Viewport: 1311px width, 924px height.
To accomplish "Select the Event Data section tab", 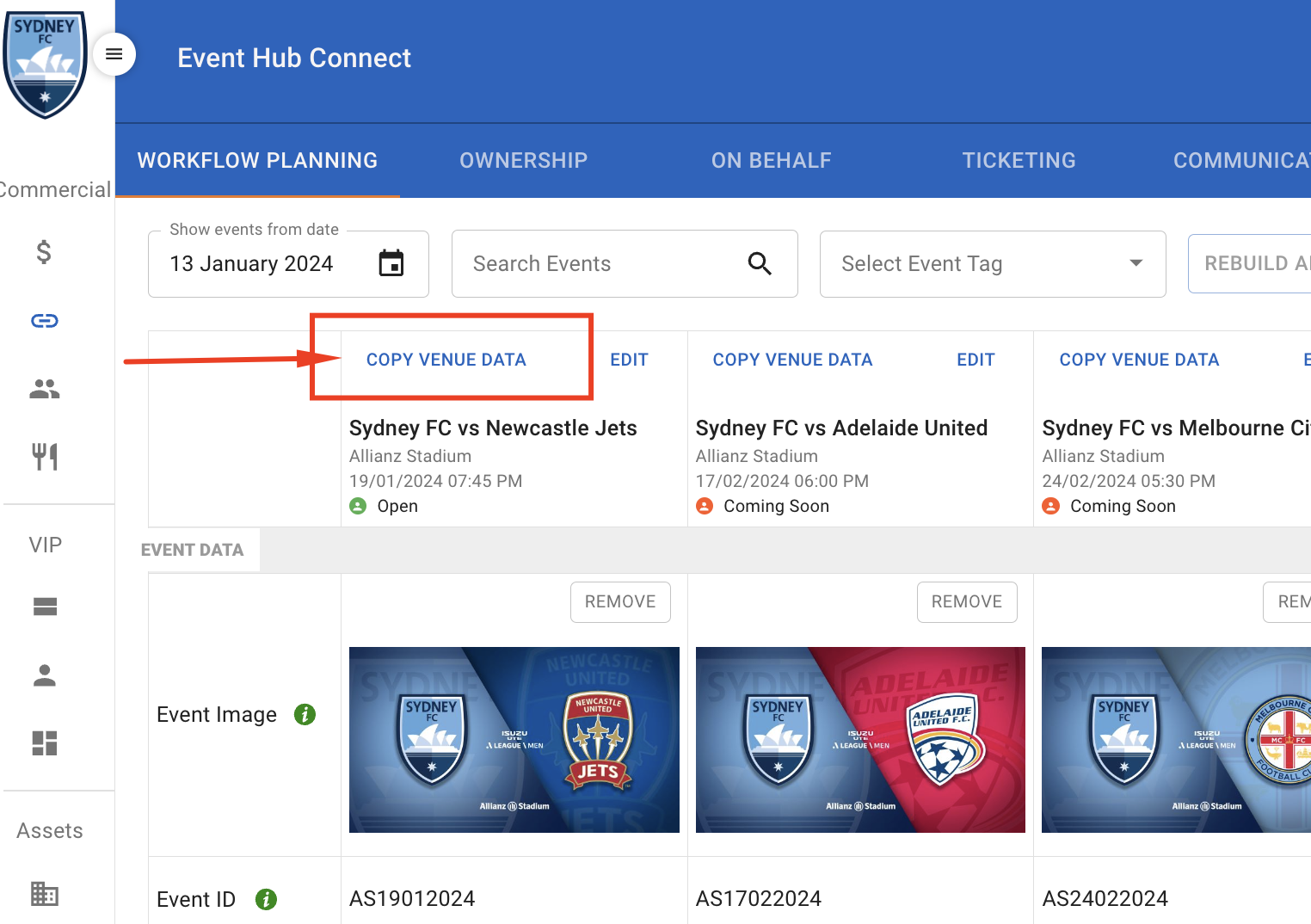I will pos(192,550).
